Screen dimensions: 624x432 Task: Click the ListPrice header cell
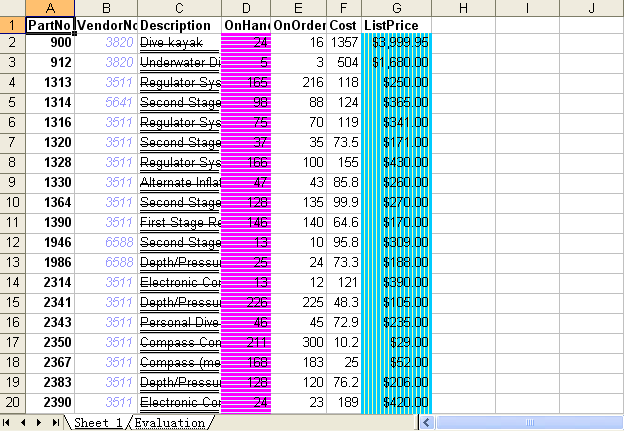tap(396, 25)
